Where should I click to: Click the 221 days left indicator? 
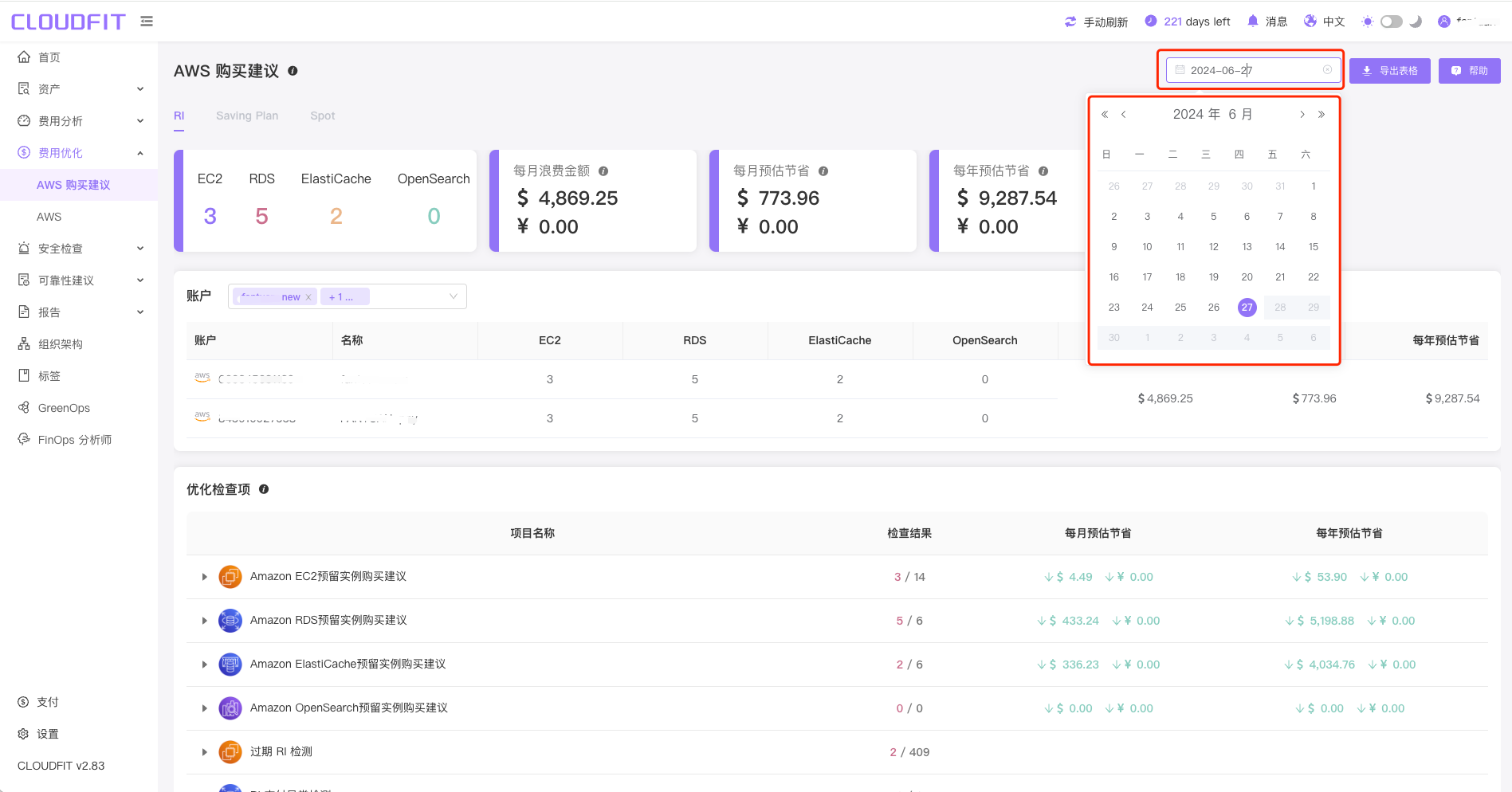tap(1188, 22)
